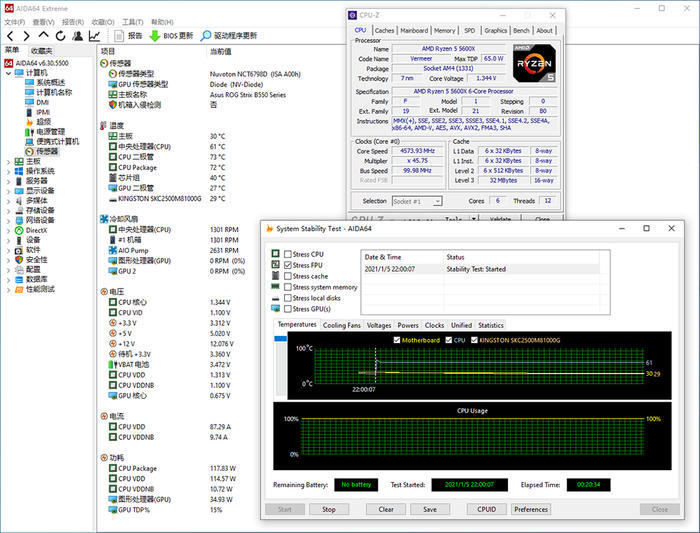This screenshot has height=533, width=700.
Task: Enable the Stress cache checkbox
Action: click(288, 276)
